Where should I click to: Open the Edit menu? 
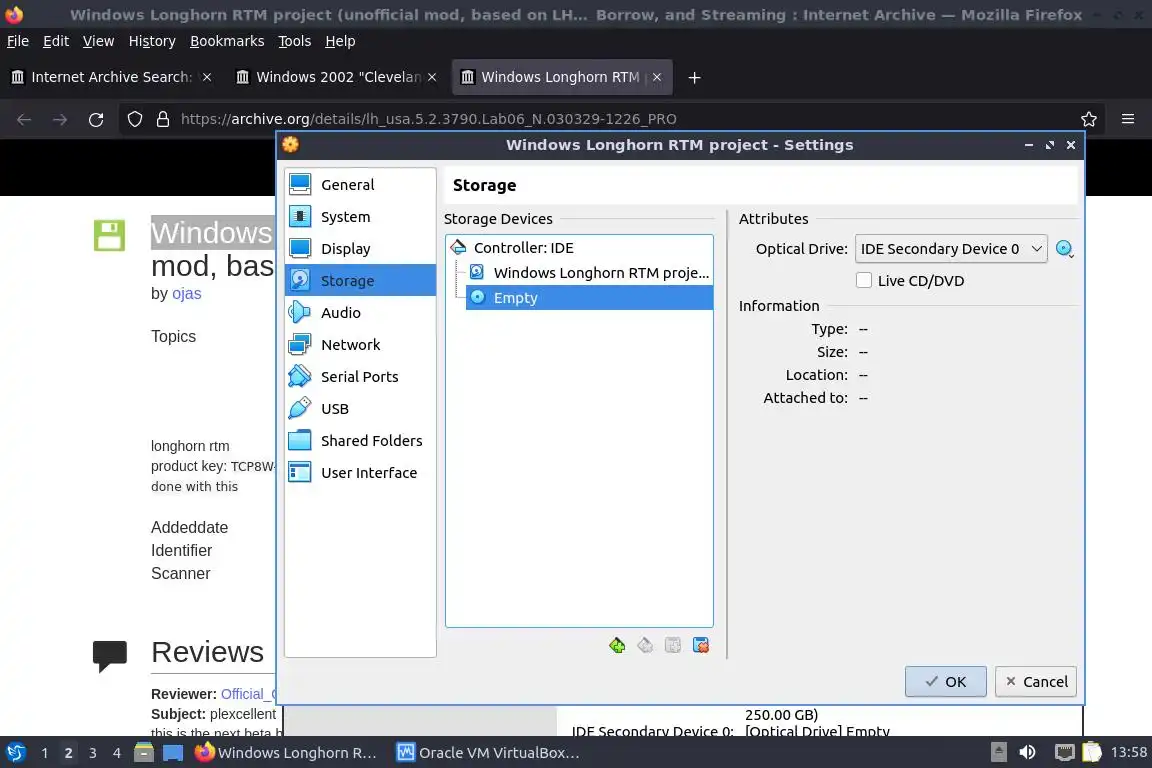(56, 41)
